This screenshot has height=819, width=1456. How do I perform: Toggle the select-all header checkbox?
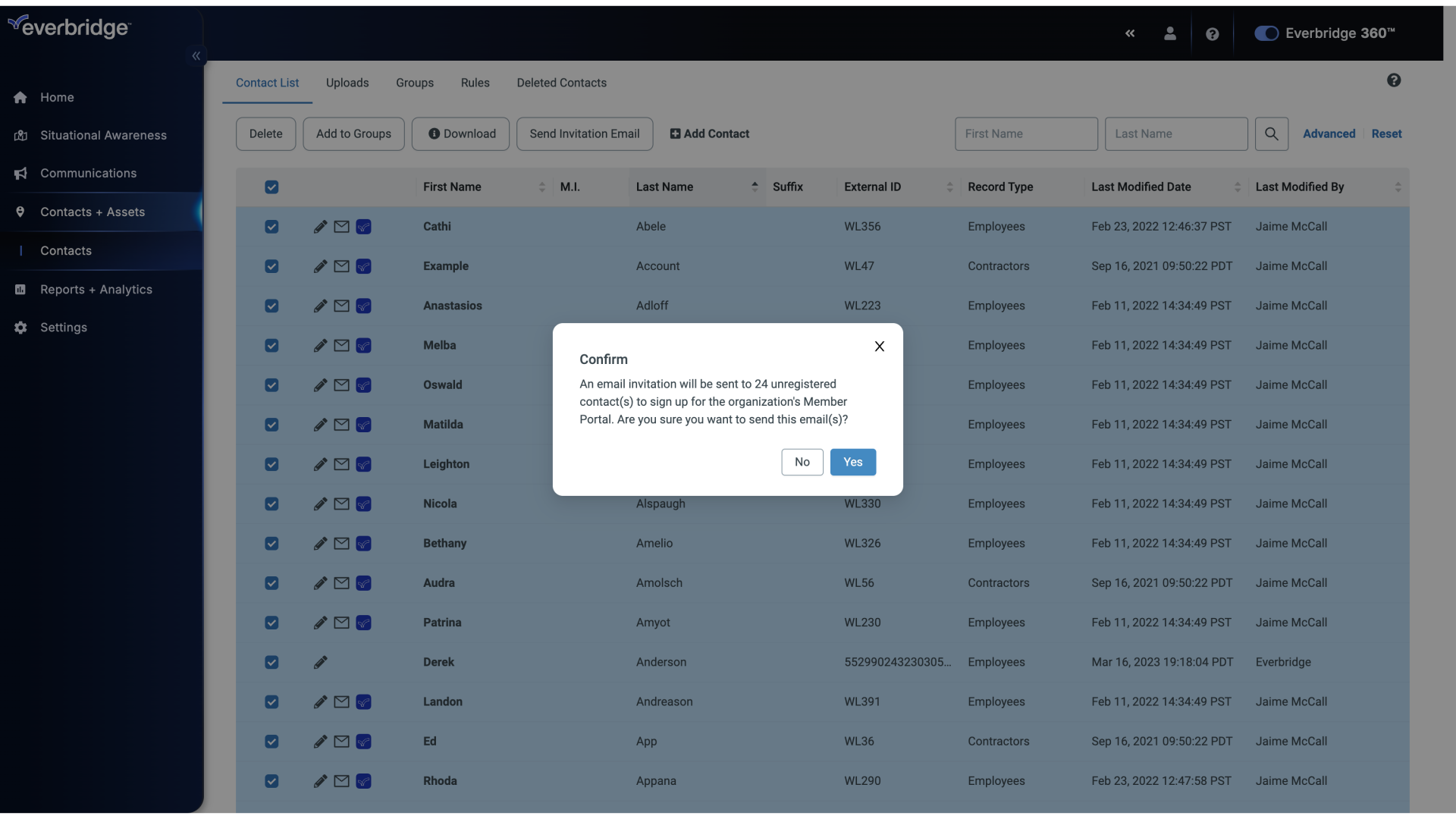271,187
